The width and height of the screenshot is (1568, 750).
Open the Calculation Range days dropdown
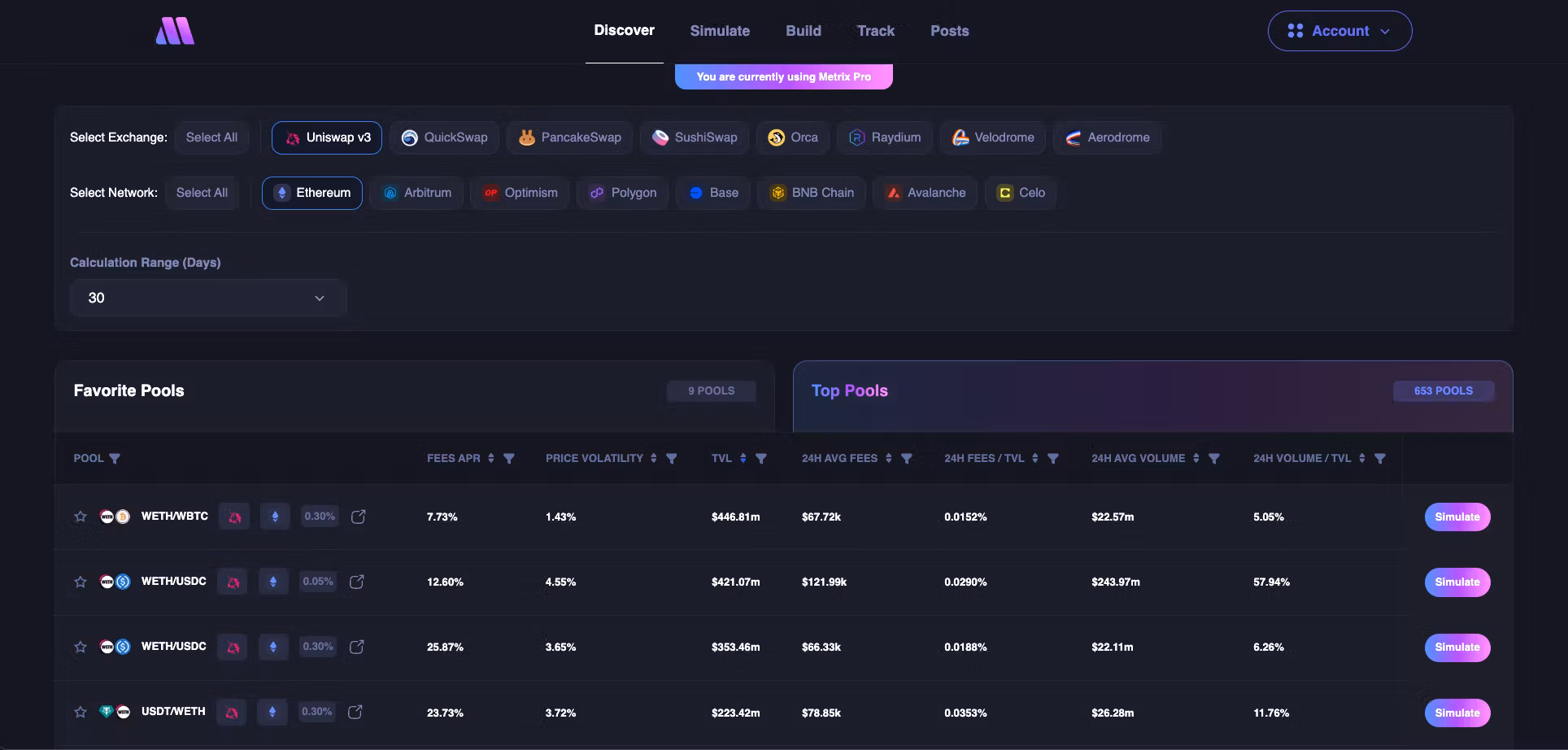click(208, 298)
